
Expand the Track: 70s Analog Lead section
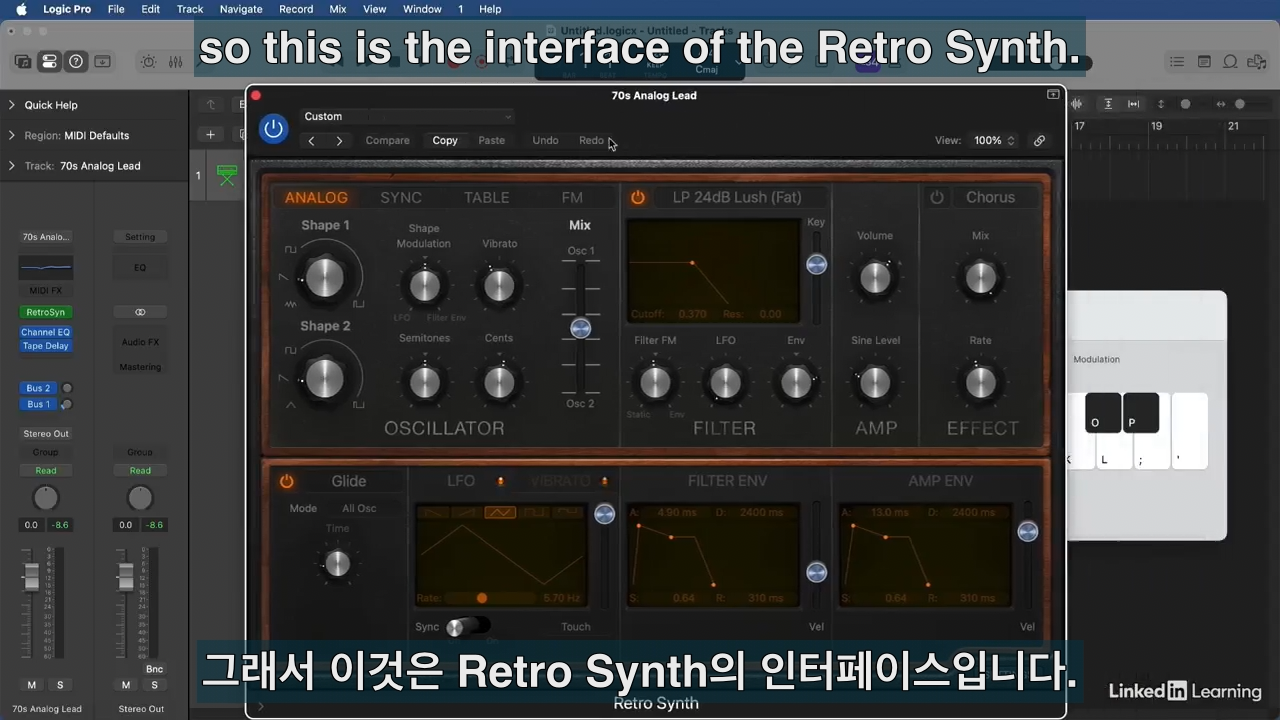tap(12, 166)
